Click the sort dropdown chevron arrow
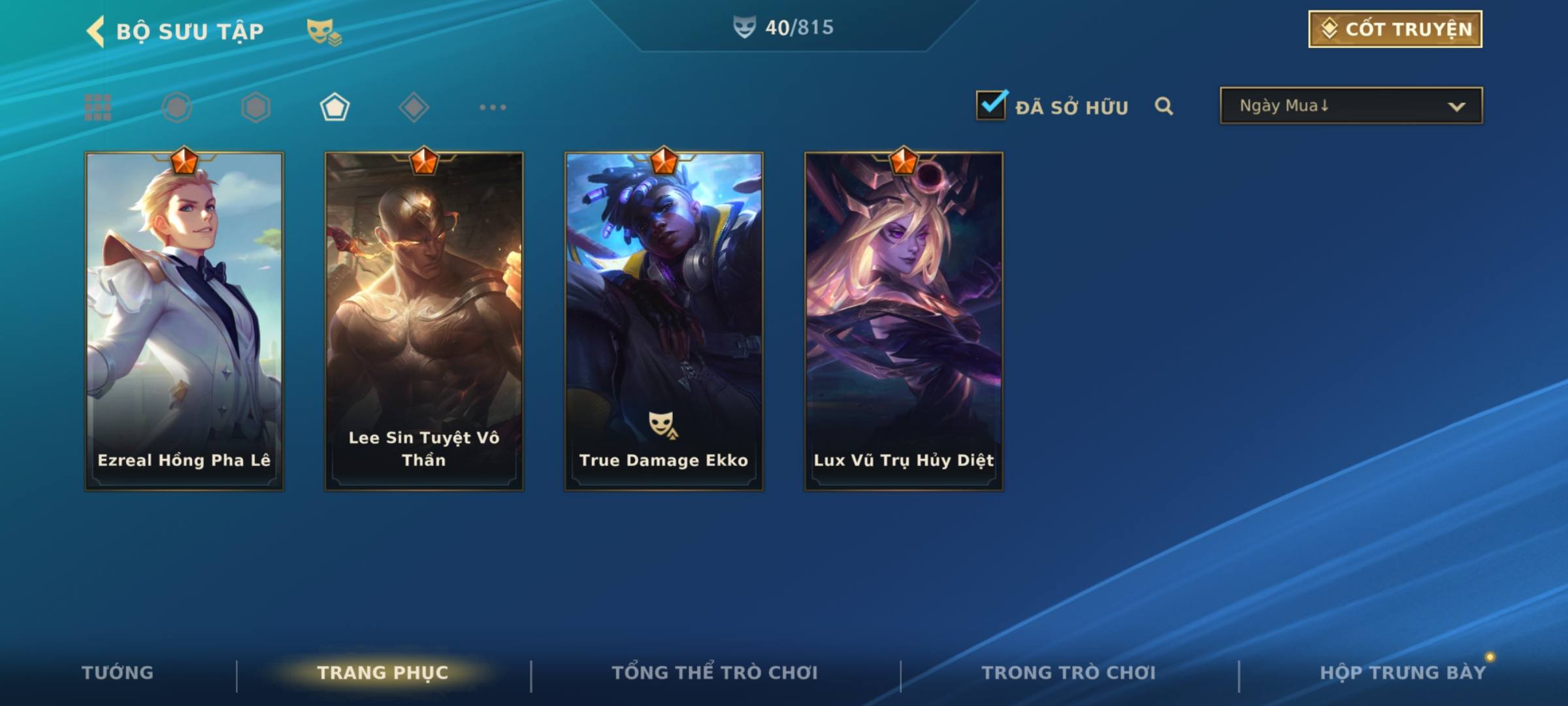The height and width of the screenshot is (706, 1568). [x=1456, y=107]
